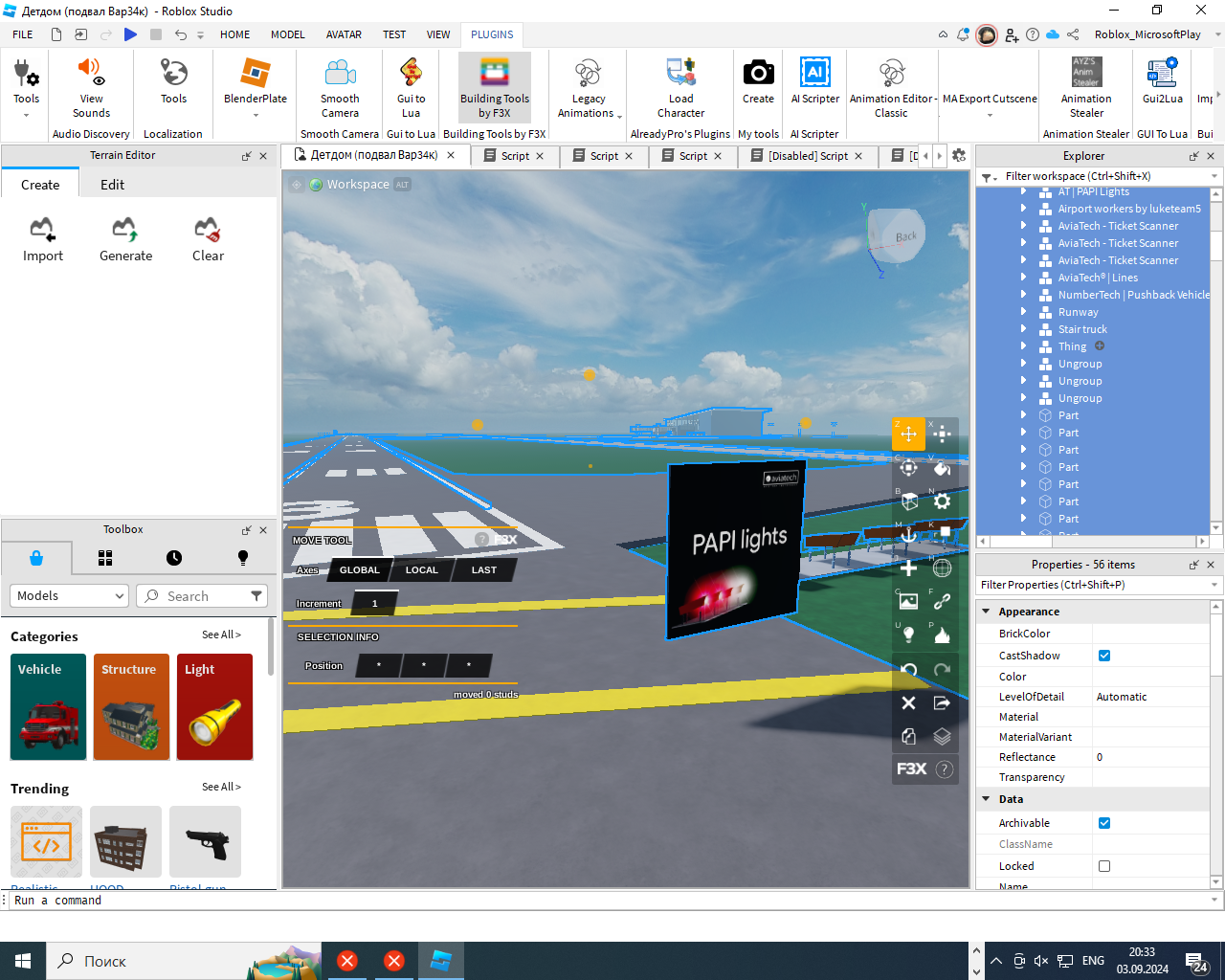The image size is (1225, 980).
Task: Select the F3X Lighting bulb tool
Action: point(908,635)
